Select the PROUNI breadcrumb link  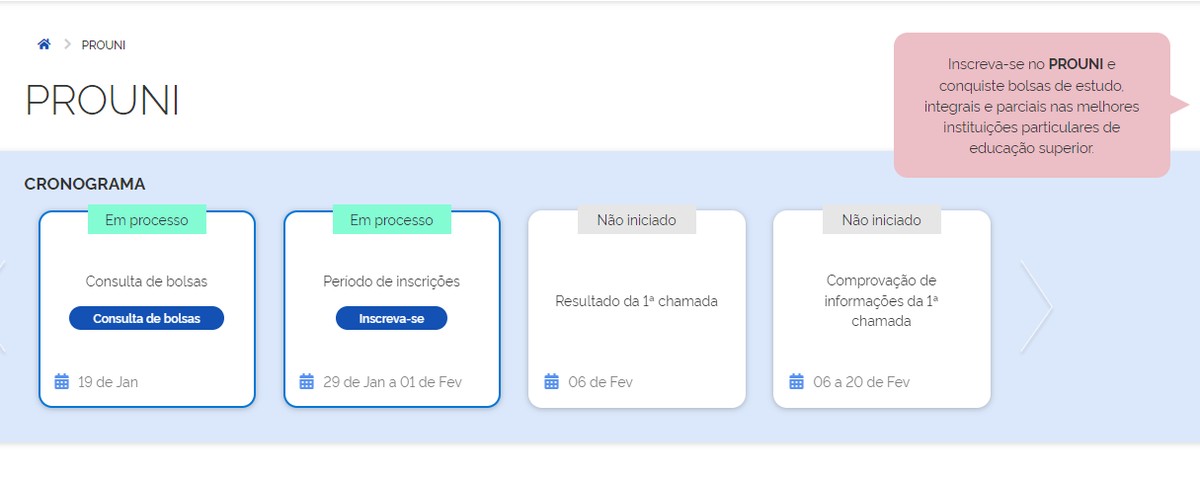pos(104,45)
